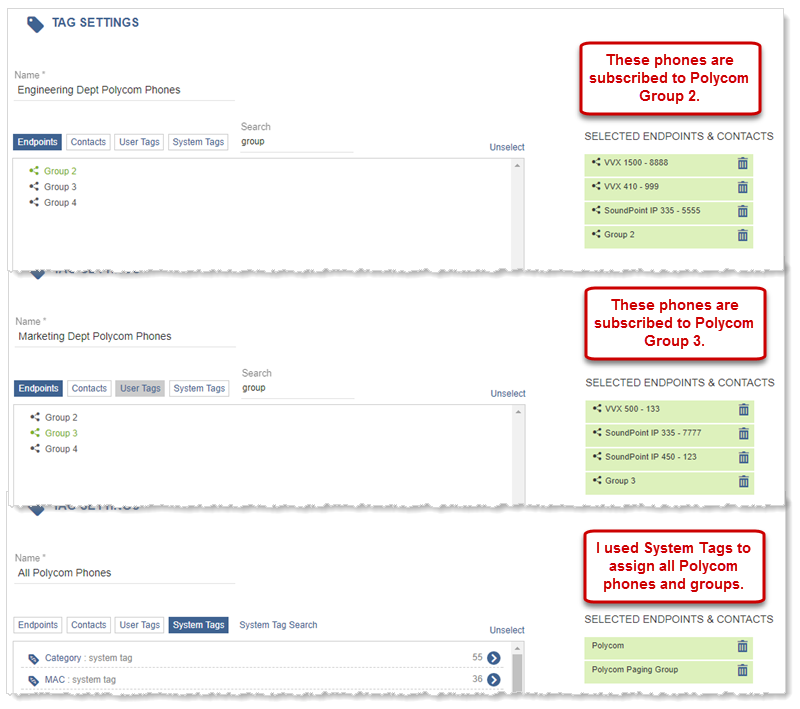Click scroll-up arrow in Engineering endpoint list
Image resolution: width=800 pixels, height=709 pixels.
[517, 165]
